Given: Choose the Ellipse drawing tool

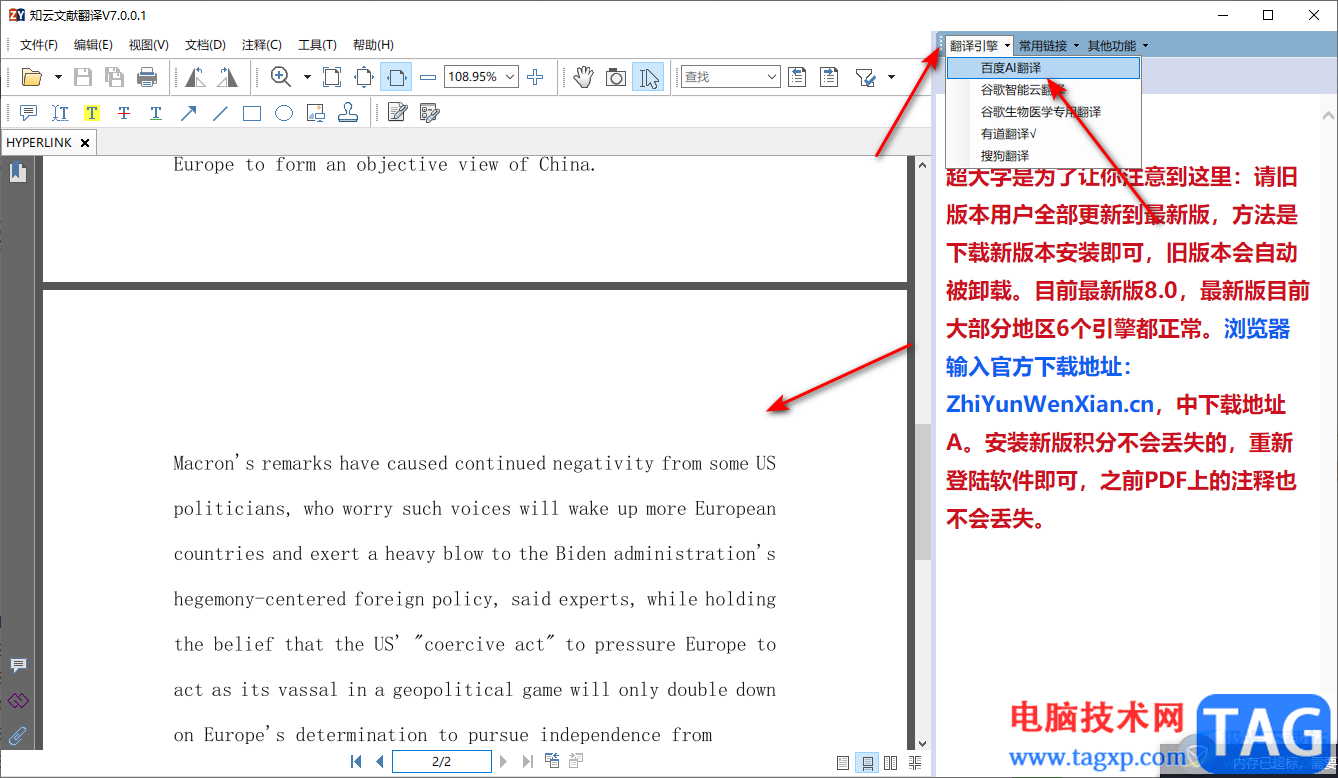Looking at the screenshot, I should 284,113.
